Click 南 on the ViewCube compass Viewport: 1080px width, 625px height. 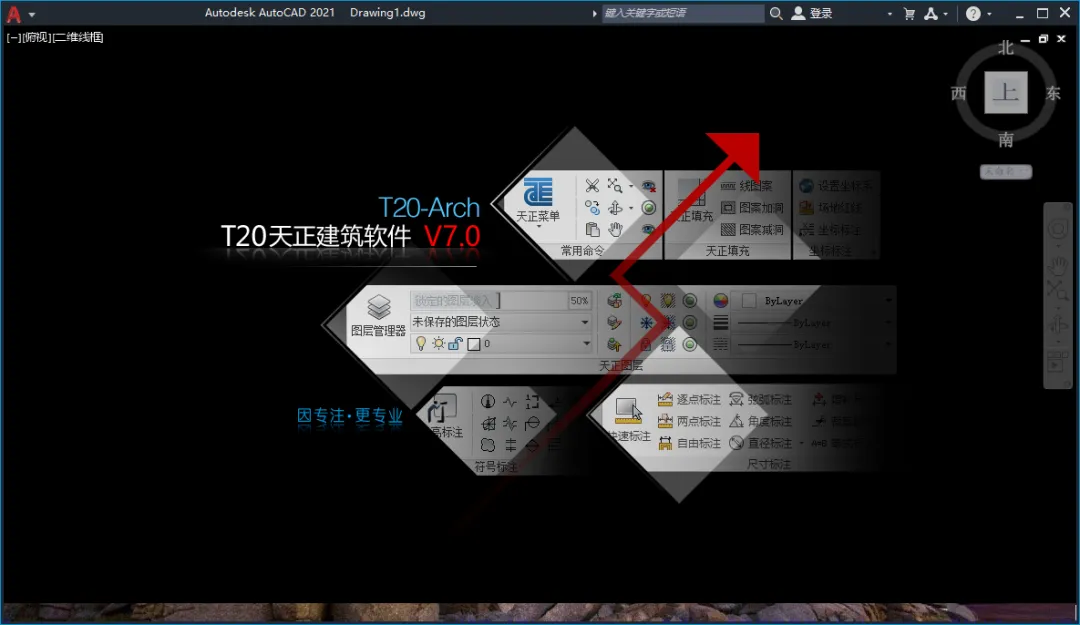(1006, 140)
